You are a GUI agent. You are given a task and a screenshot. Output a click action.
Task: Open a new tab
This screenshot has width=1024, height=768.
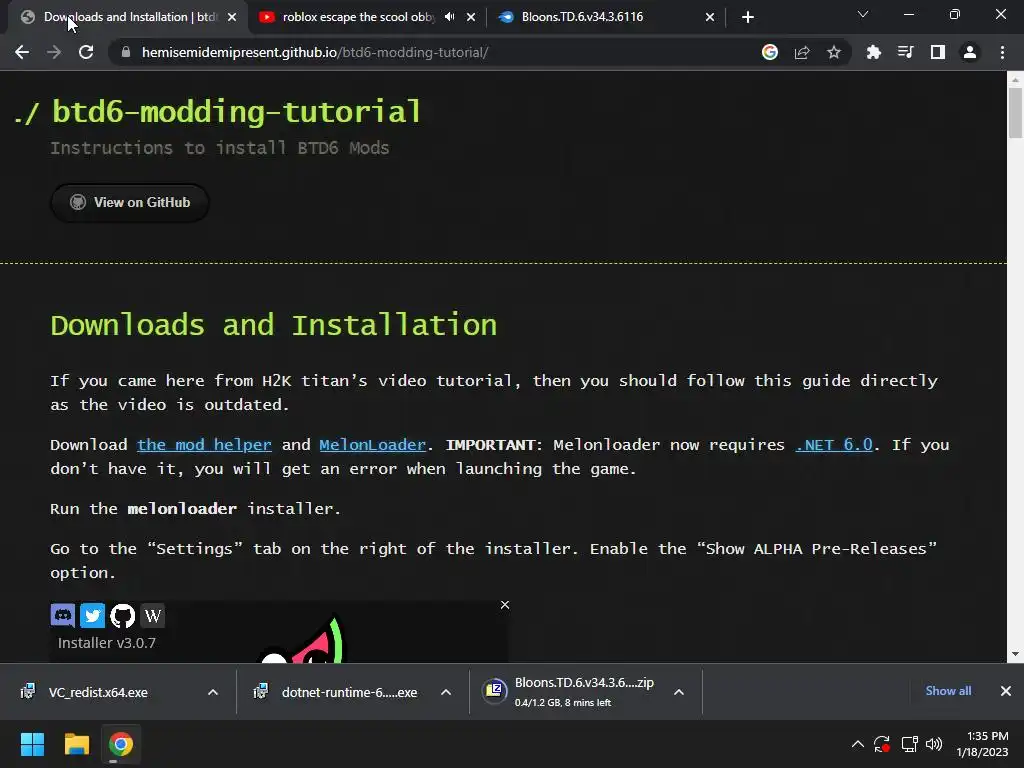pyautogui.click(x=748, y=17)
